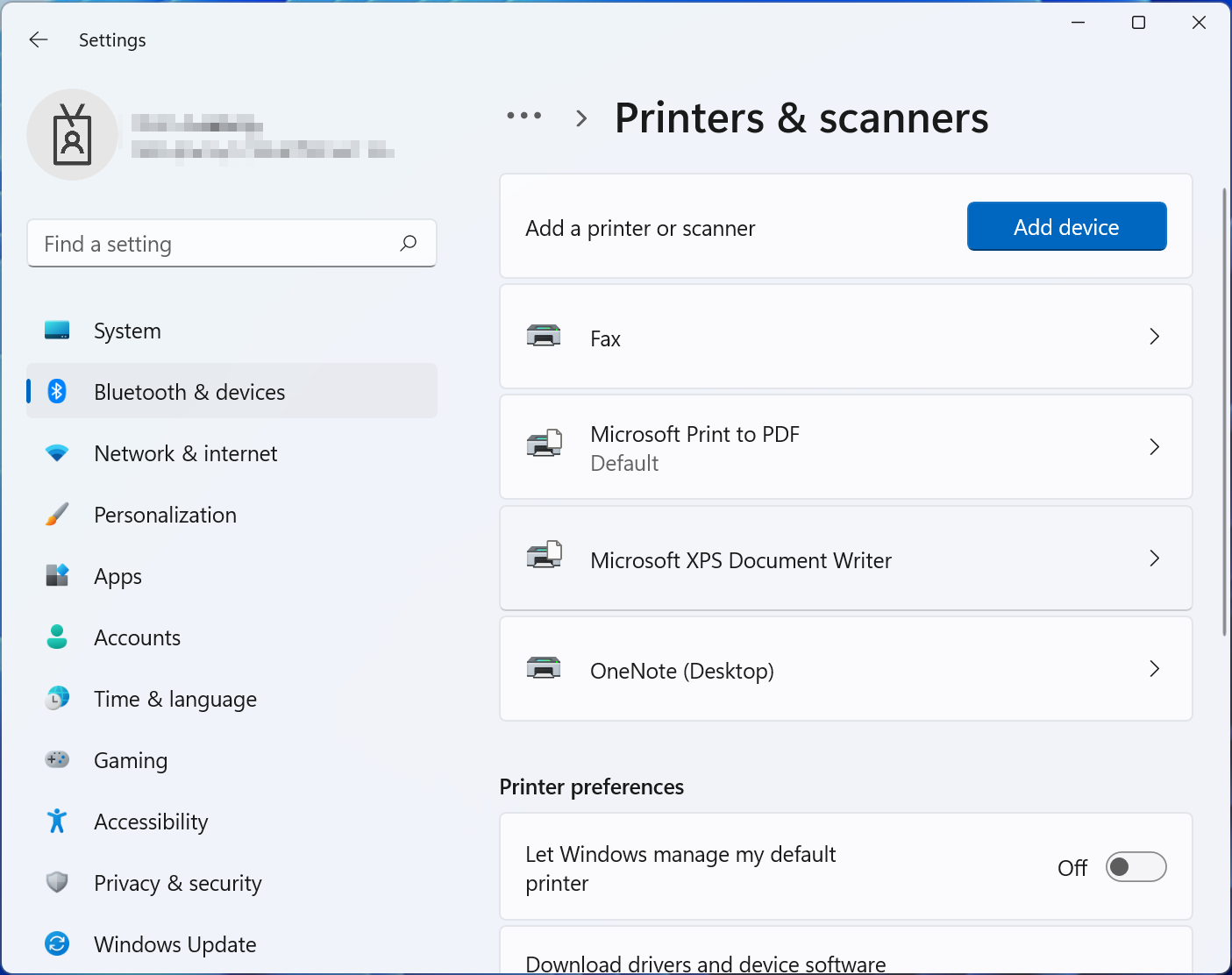Open Personalization settings
Screen dimensions: 1232x975
coord(231,515)
